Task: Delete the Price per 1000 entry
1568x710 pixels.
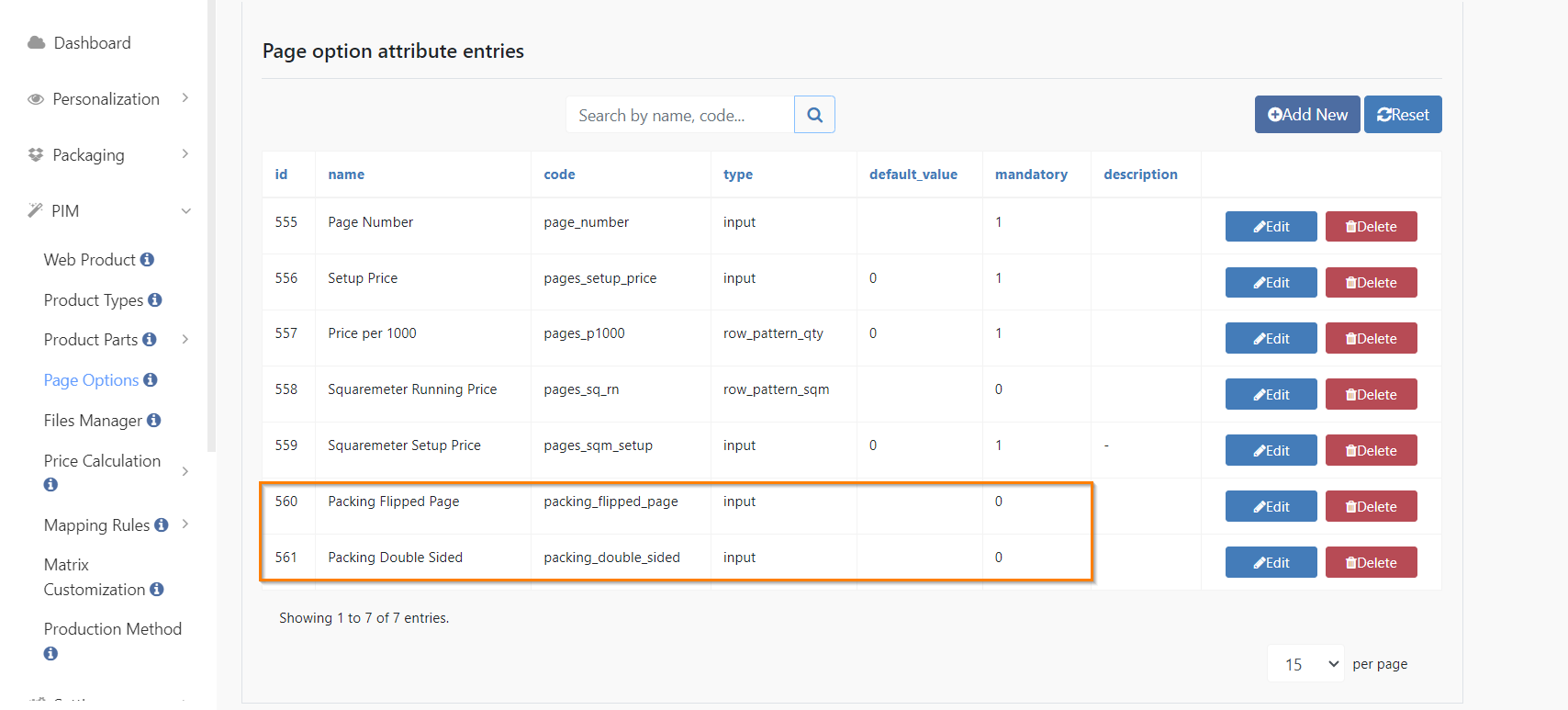Action: coord(1372,339)
